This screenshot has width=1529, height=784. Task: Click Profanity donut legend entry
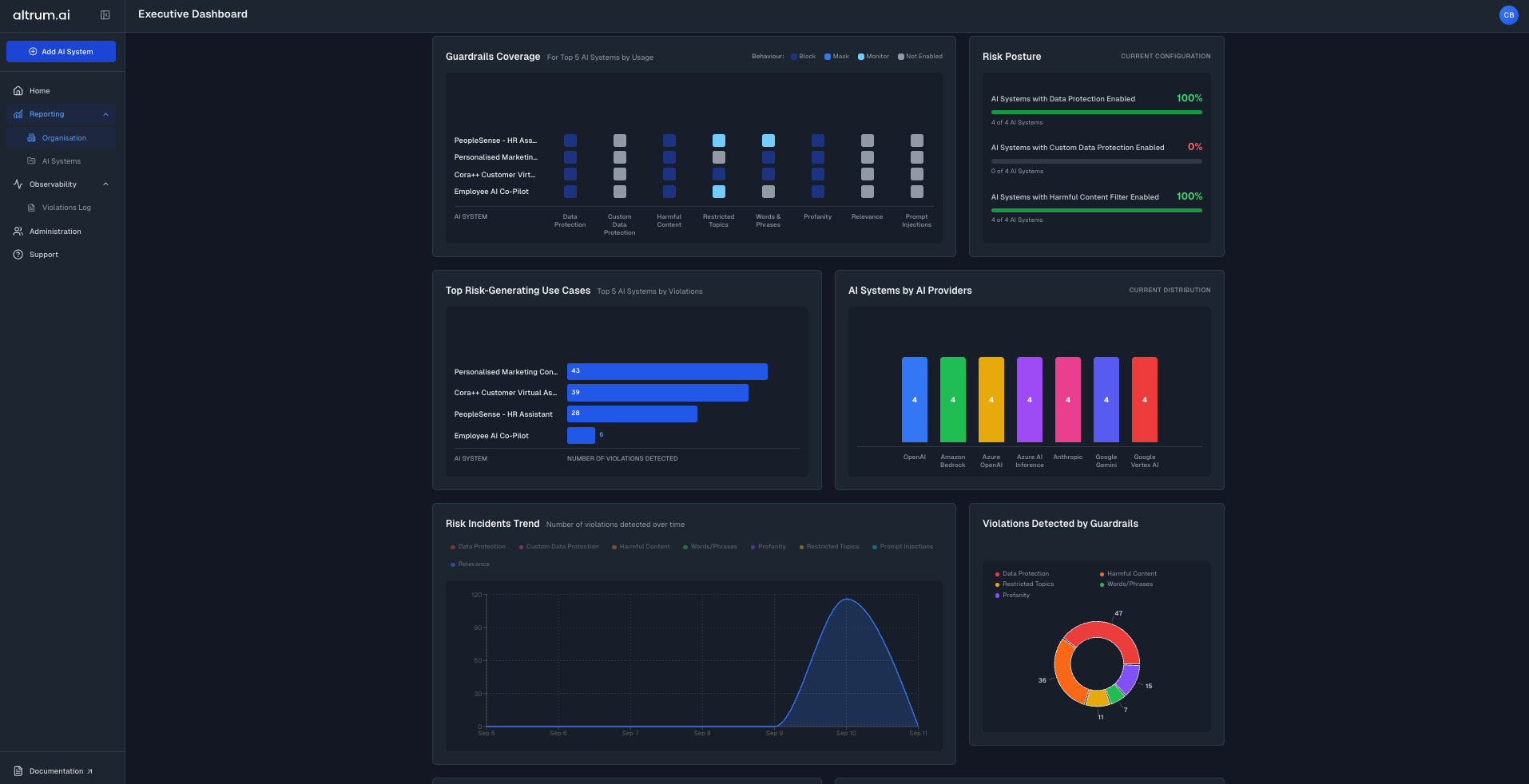(1012, 596)
